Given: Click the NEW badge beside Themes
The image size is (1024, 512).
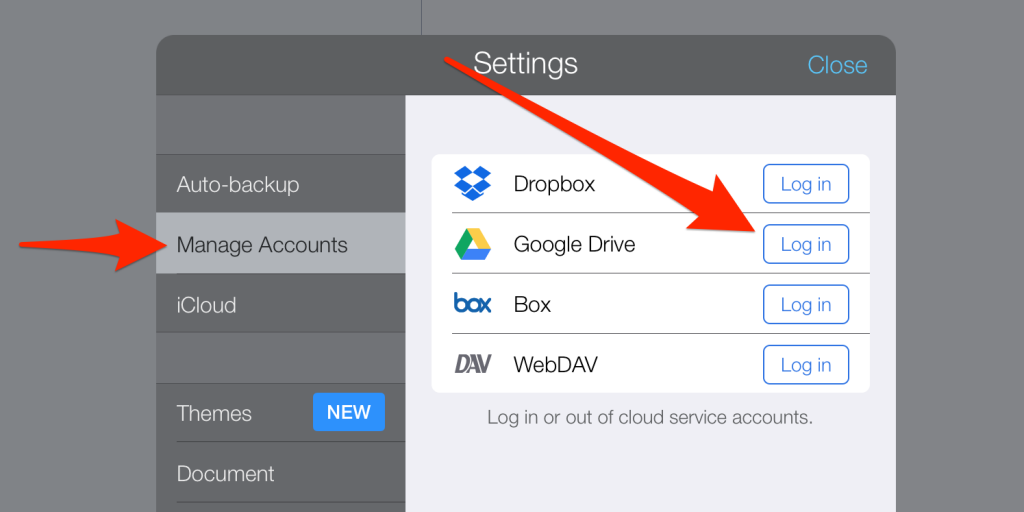Looking at the screenshot, I should (x=349, y=412).
